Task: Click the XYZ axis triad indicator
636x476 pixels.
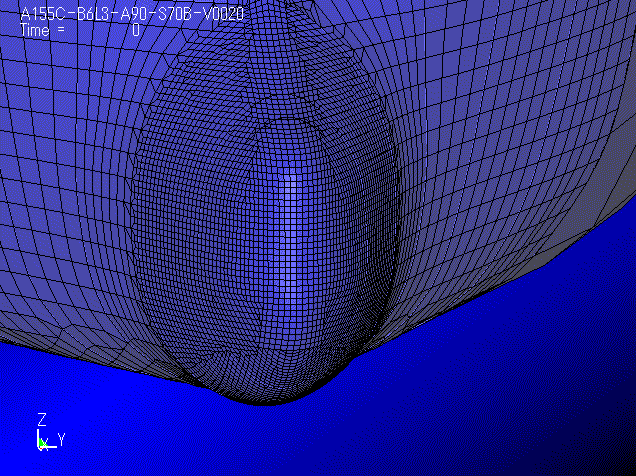Action: [x=51, y=432]
